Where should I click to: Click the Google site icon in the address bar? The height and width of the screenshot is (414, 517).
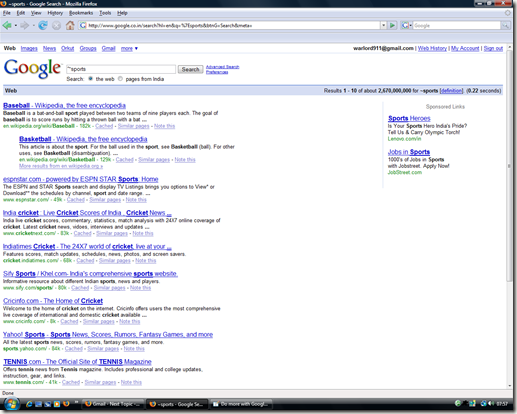83,25
